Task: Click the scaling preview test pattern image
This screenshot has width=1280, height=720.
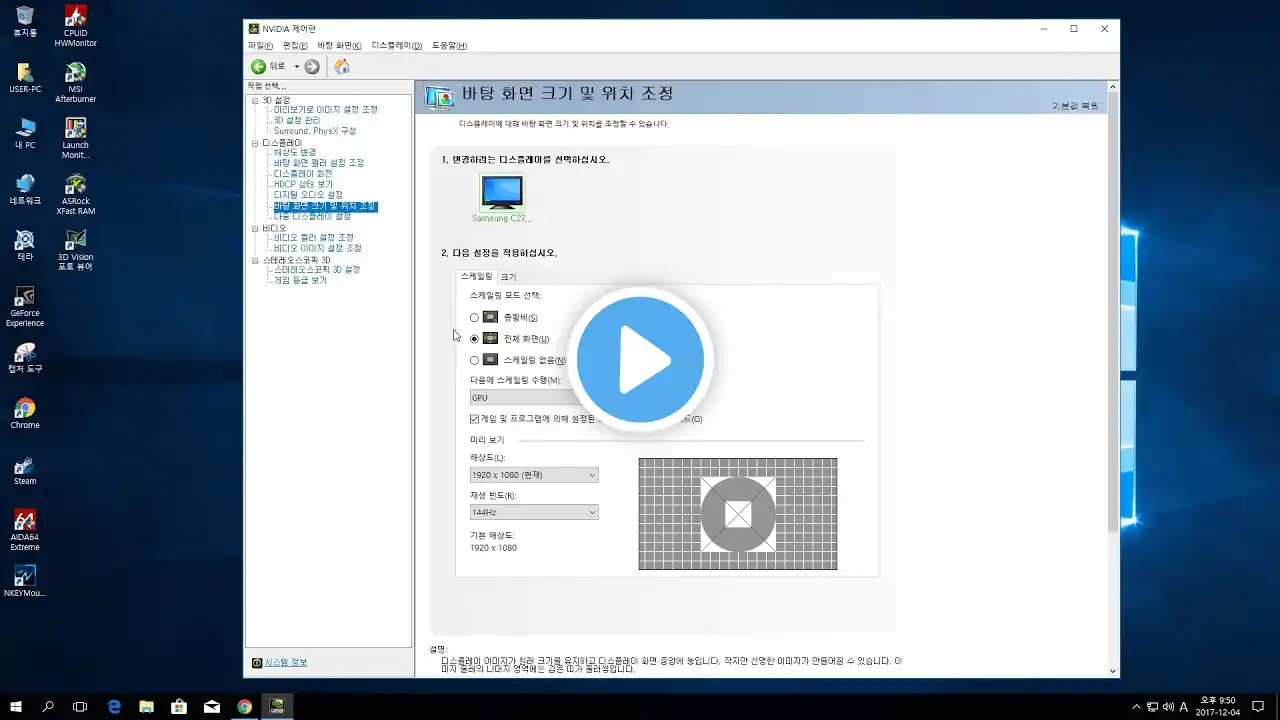Action: click(738, 514)
